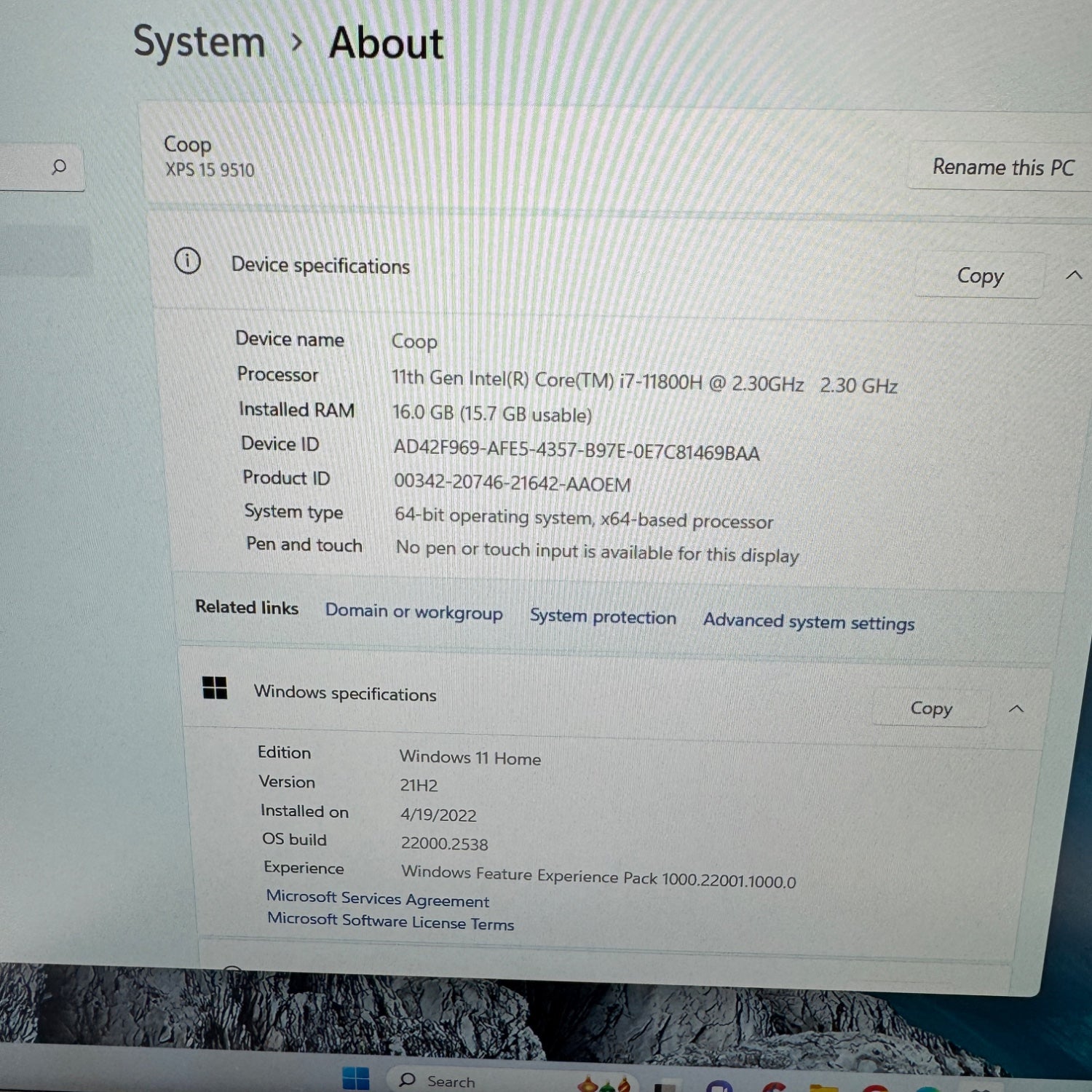Click the About breadcrumb title
1092x1092 pixels.
click(386, 43)
